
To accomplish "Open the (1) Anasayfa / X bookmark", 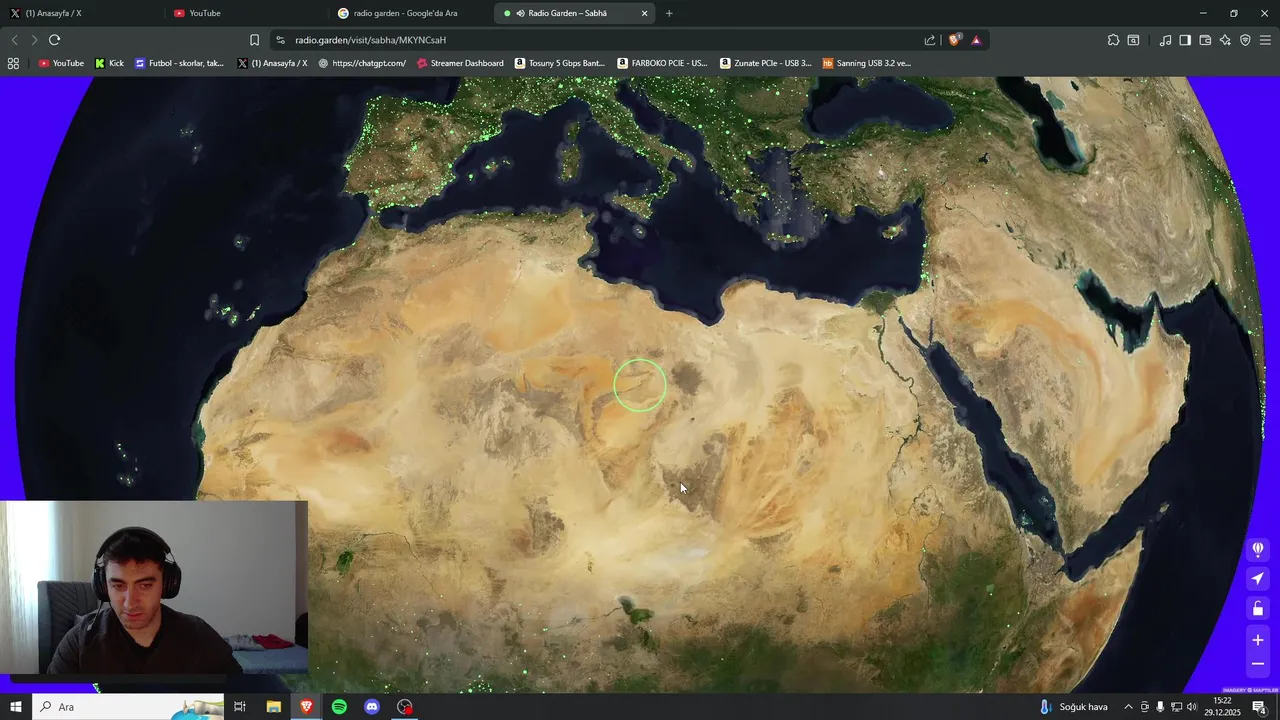I will (x=272, y=63).
